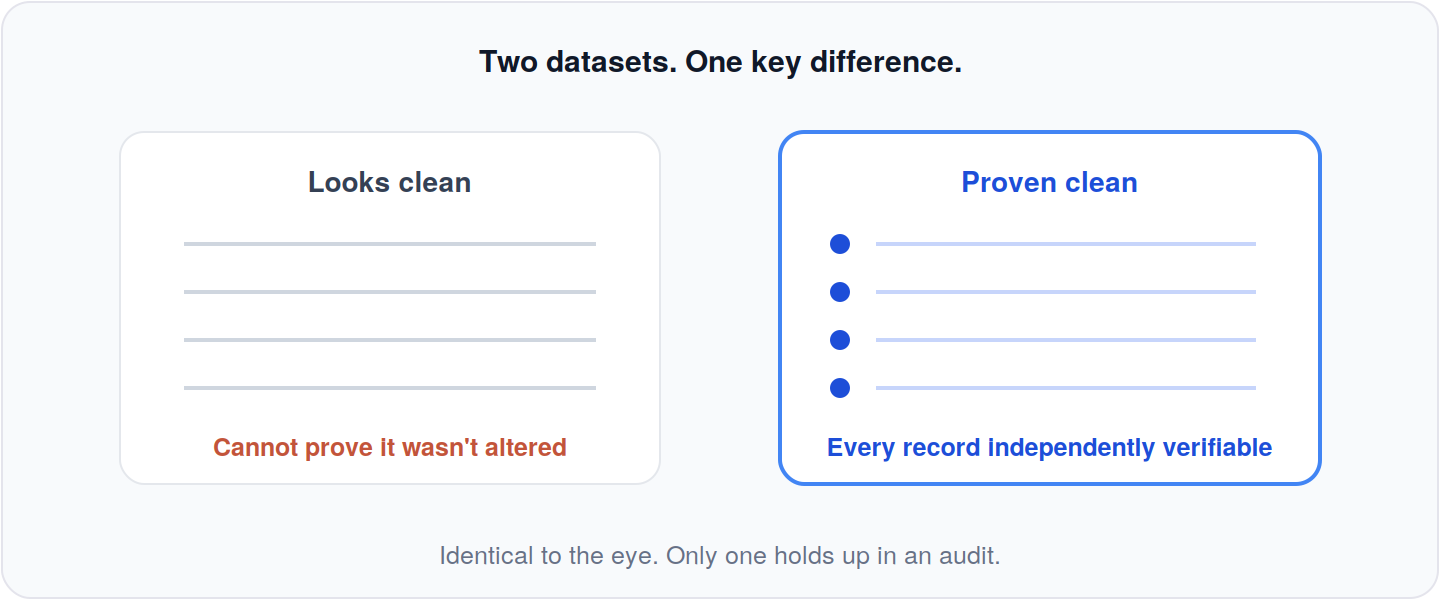Click the second light-blue line in Proven clean

tap(1066, 292)
